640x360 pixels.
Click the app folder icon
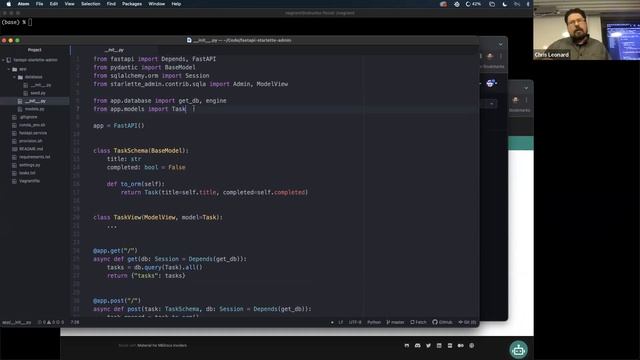click(15, 69)
